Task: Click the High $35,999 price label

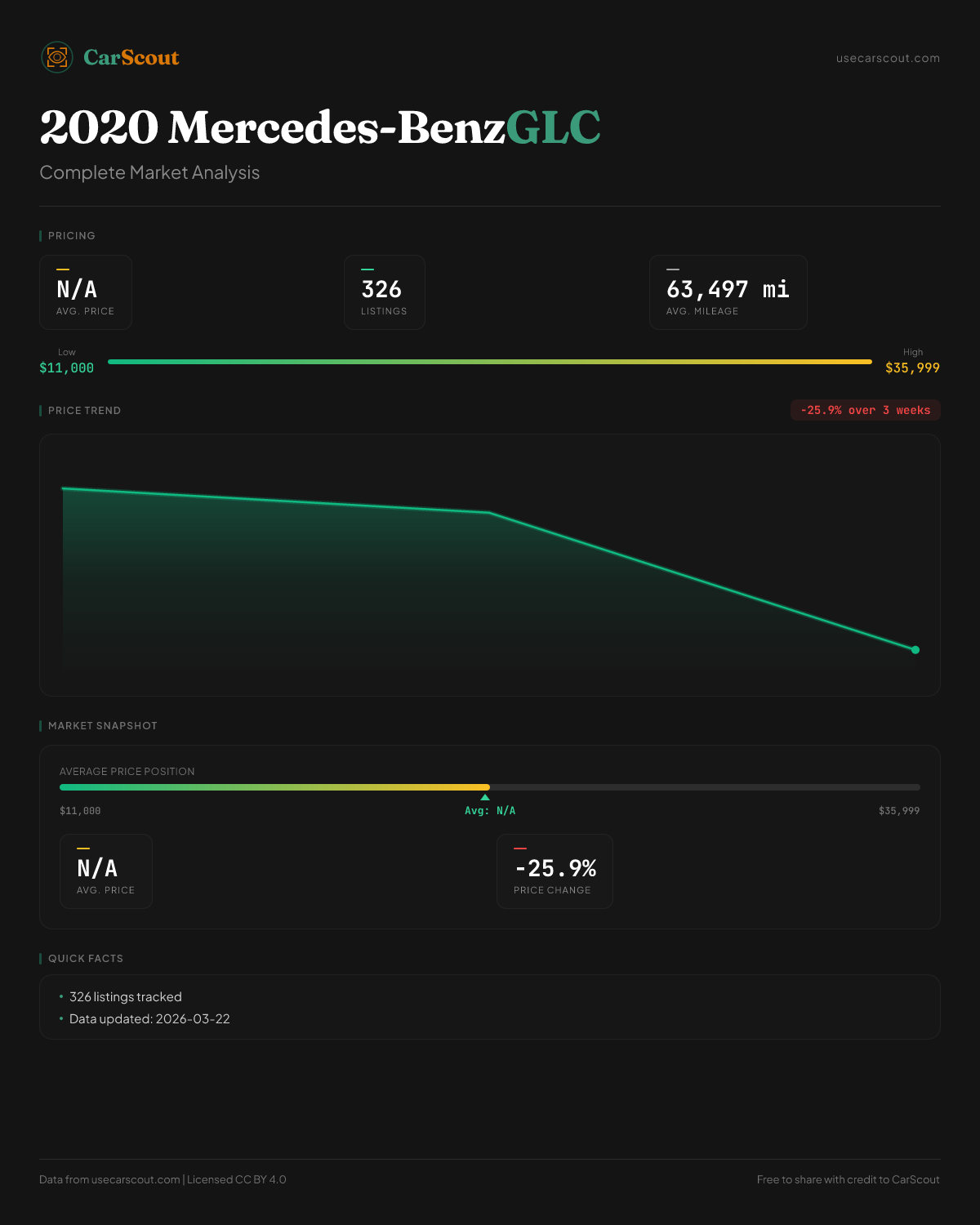Action: pos(912,367)
